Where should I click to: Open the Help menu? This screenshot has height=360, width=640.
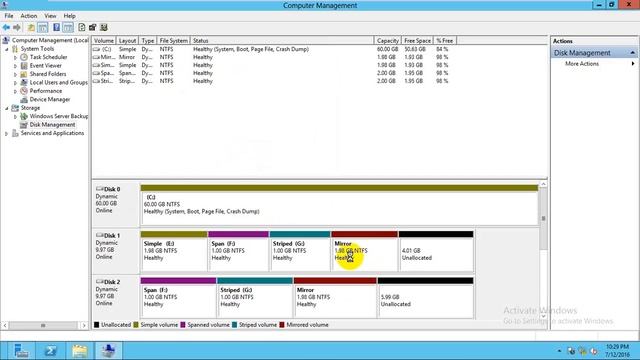pos(69,16)
